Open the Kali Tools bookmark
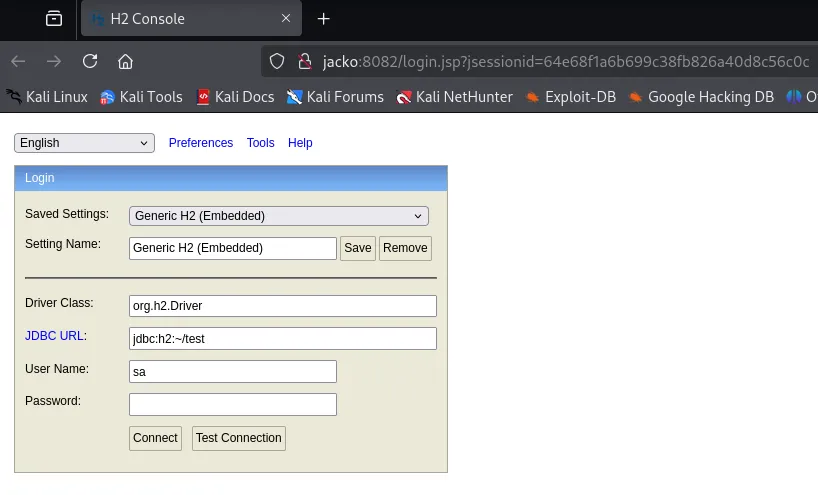 coord(141,97)
